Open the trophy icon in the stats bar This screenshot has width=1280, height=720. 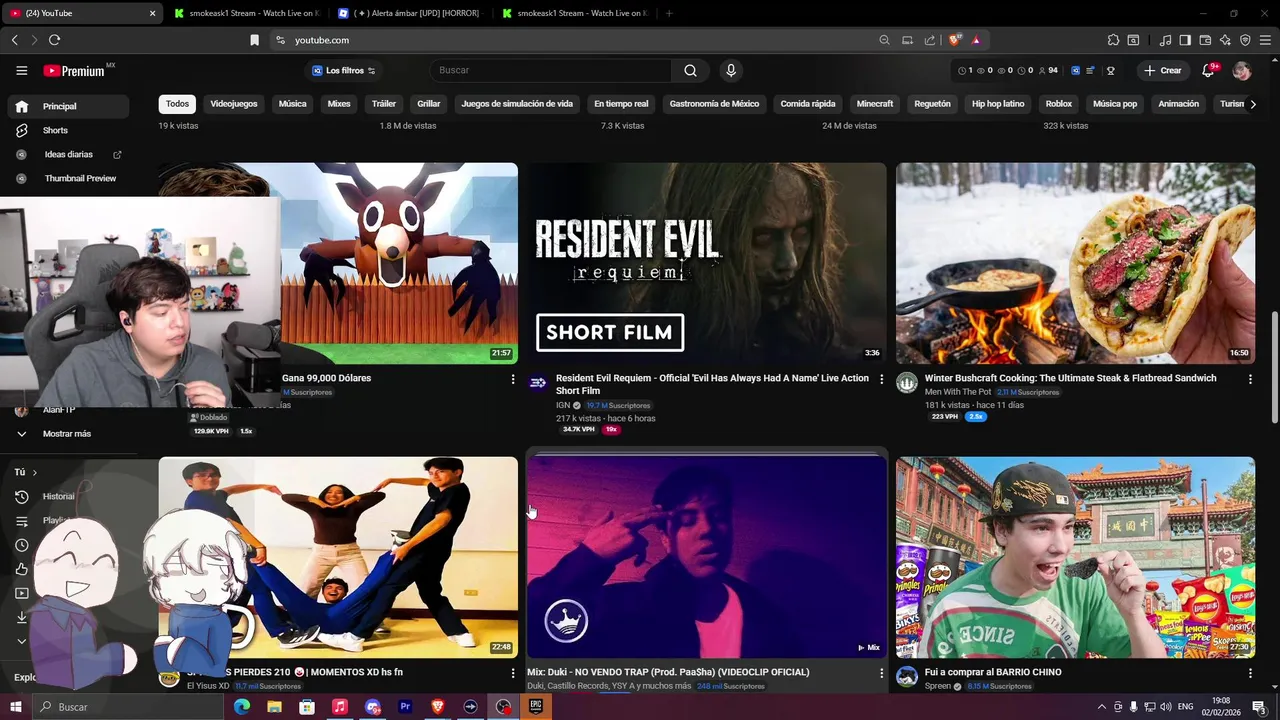click(x=1110, y=70)
